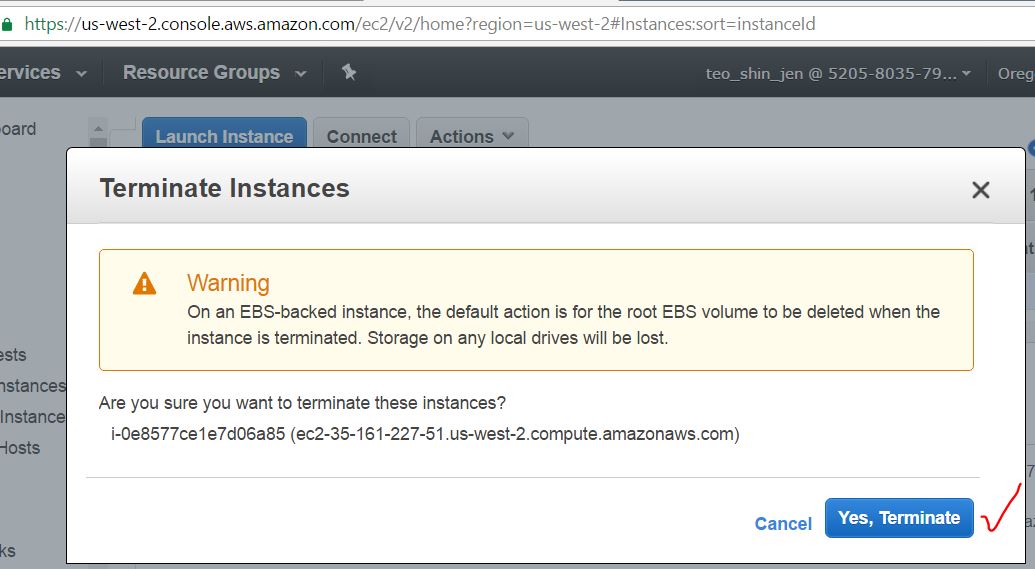Click the Cancel link in dialog

pyautogui.click(x=783, y=524)
